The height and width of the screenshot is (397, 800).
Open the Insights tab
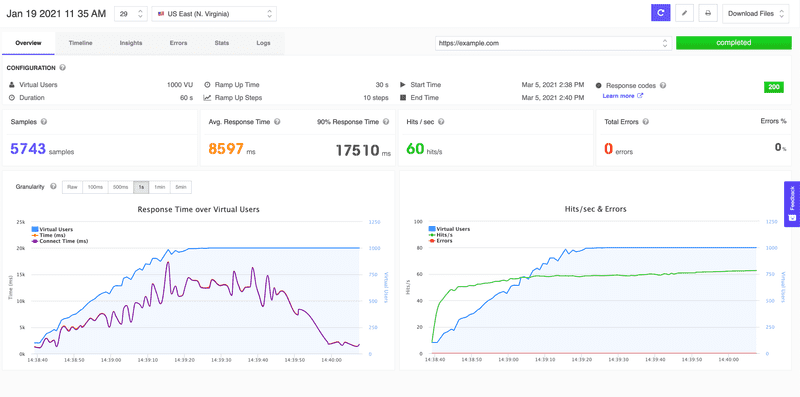[131, 43]
